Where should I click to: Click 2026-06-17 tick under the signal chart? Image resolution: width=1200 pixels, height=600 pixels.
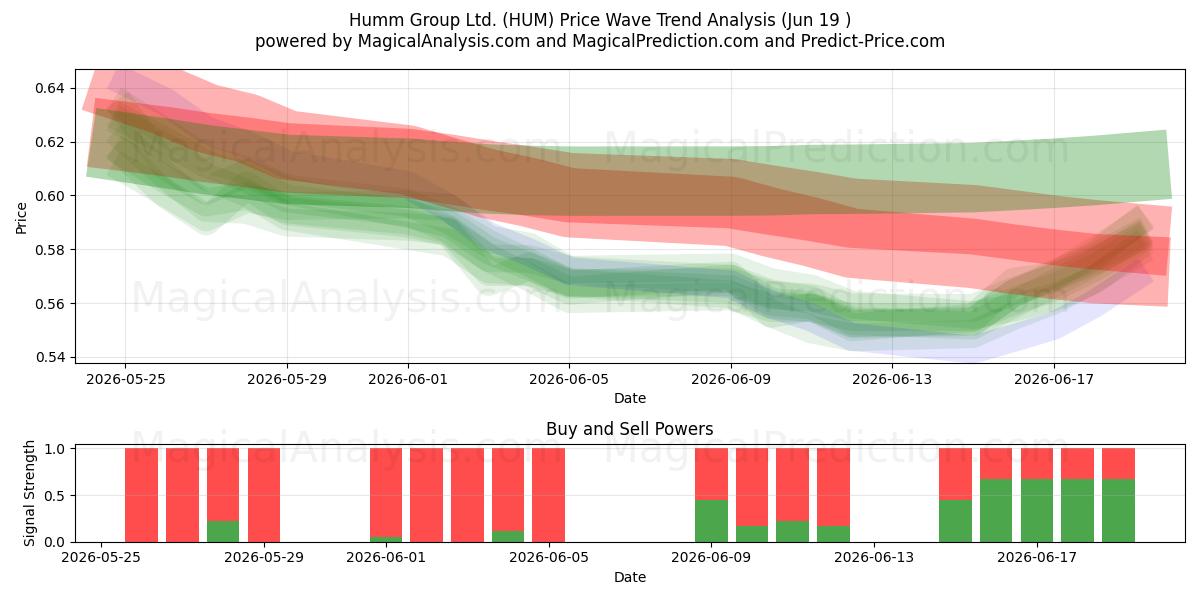1038,558
